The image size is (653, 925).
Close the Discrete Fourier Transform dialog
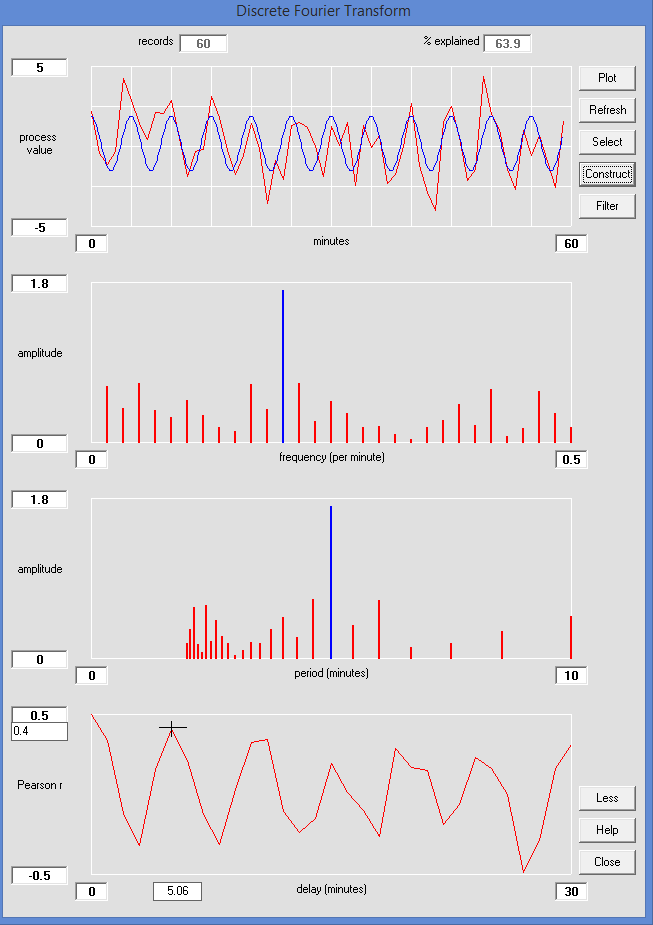[607, 862]
